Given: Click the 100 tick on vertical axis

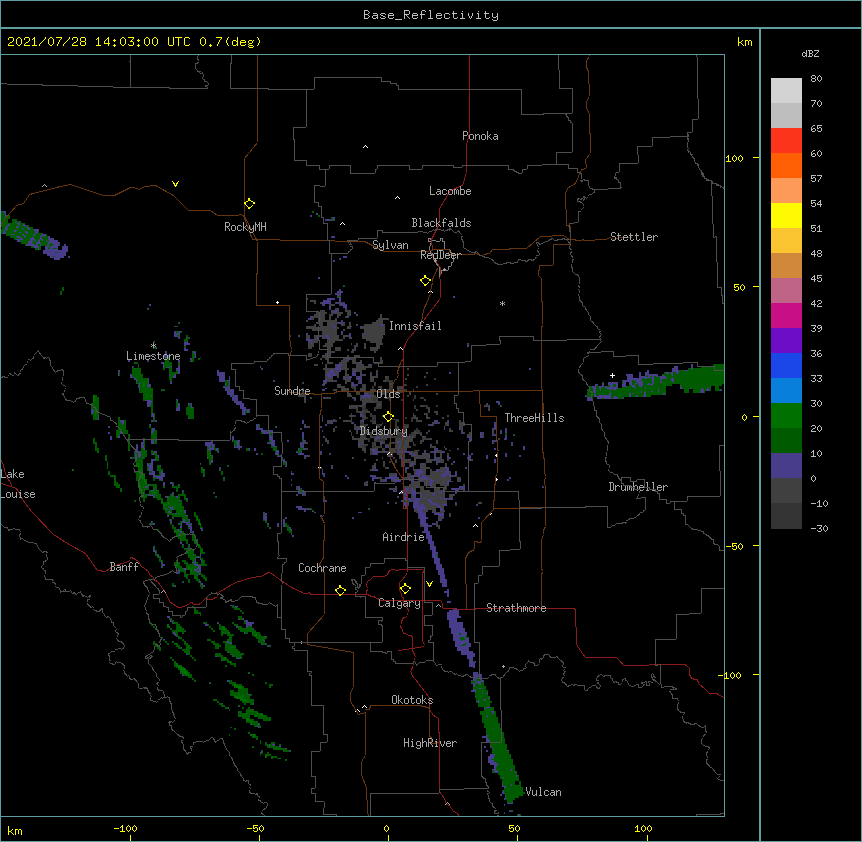Looking at the screenshot, I should click(734, 158).
